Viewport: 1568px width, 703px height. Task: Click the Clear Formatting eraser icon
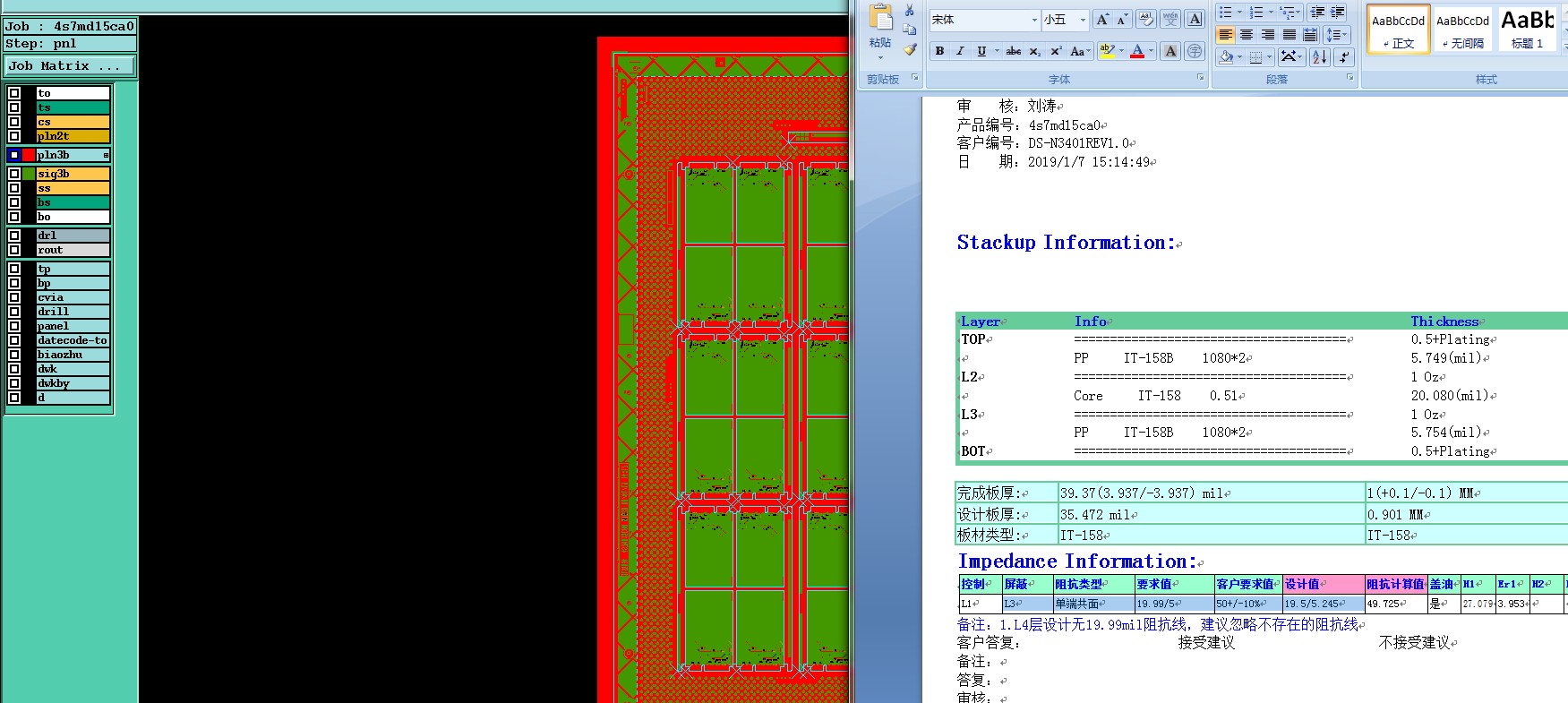click(1145, 19)
